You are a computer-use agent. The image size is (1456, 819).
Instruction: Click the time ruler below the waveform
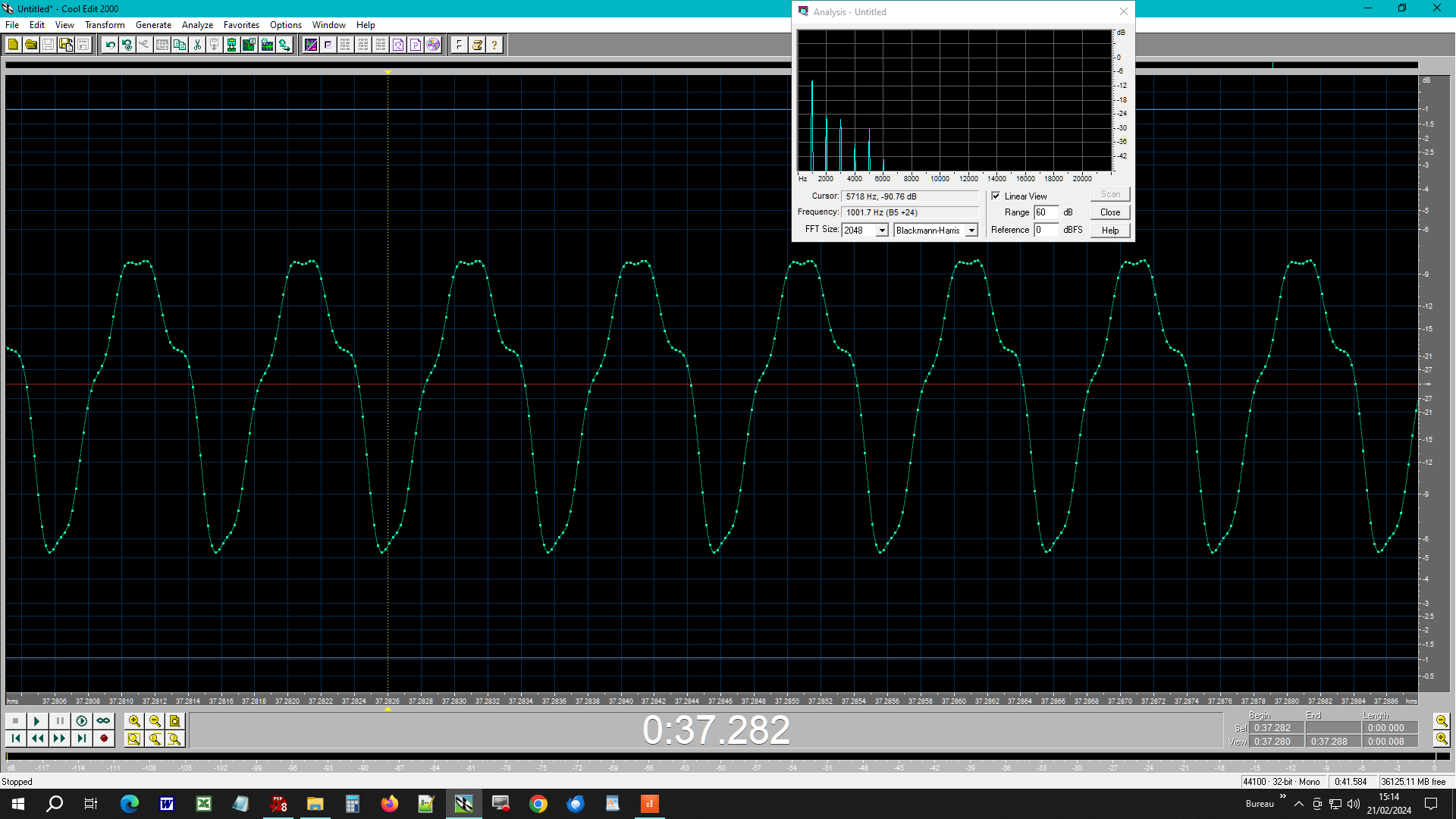(x=711, y=701)
